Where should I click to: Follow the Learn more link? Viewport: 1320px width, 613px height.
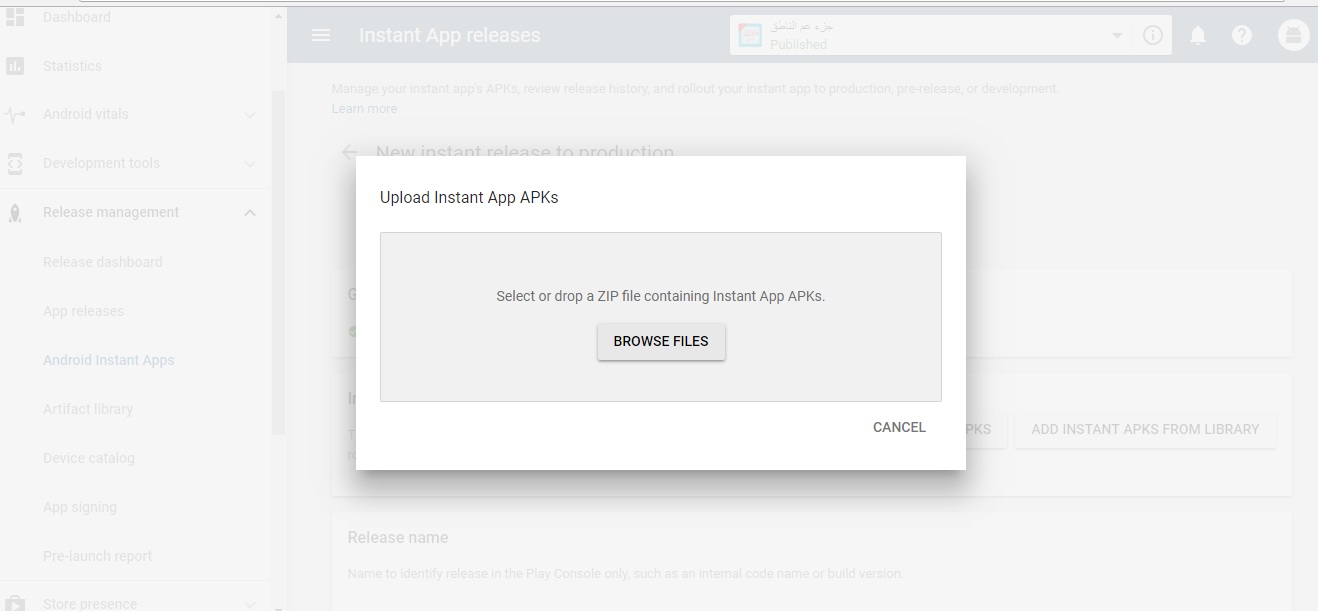click(x=364, y=108)
